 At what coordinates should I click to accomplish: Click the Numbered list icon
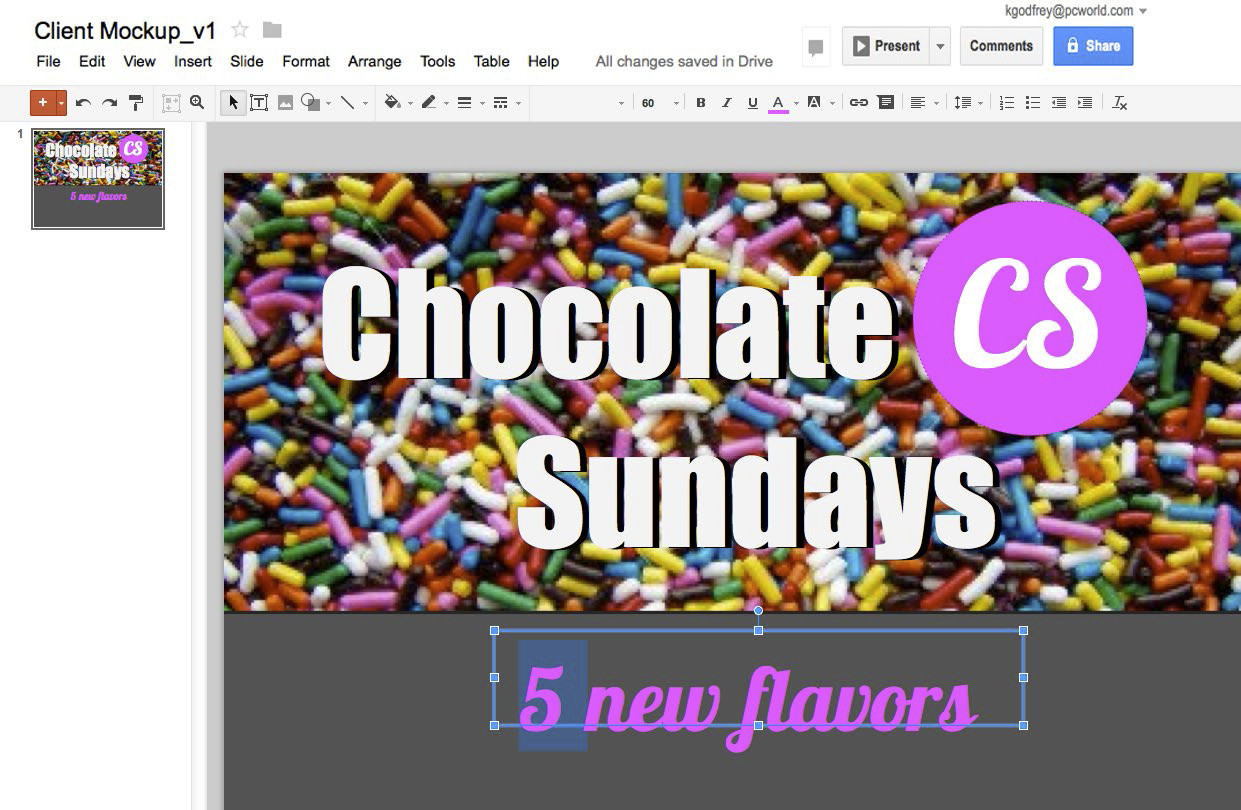1007,103
